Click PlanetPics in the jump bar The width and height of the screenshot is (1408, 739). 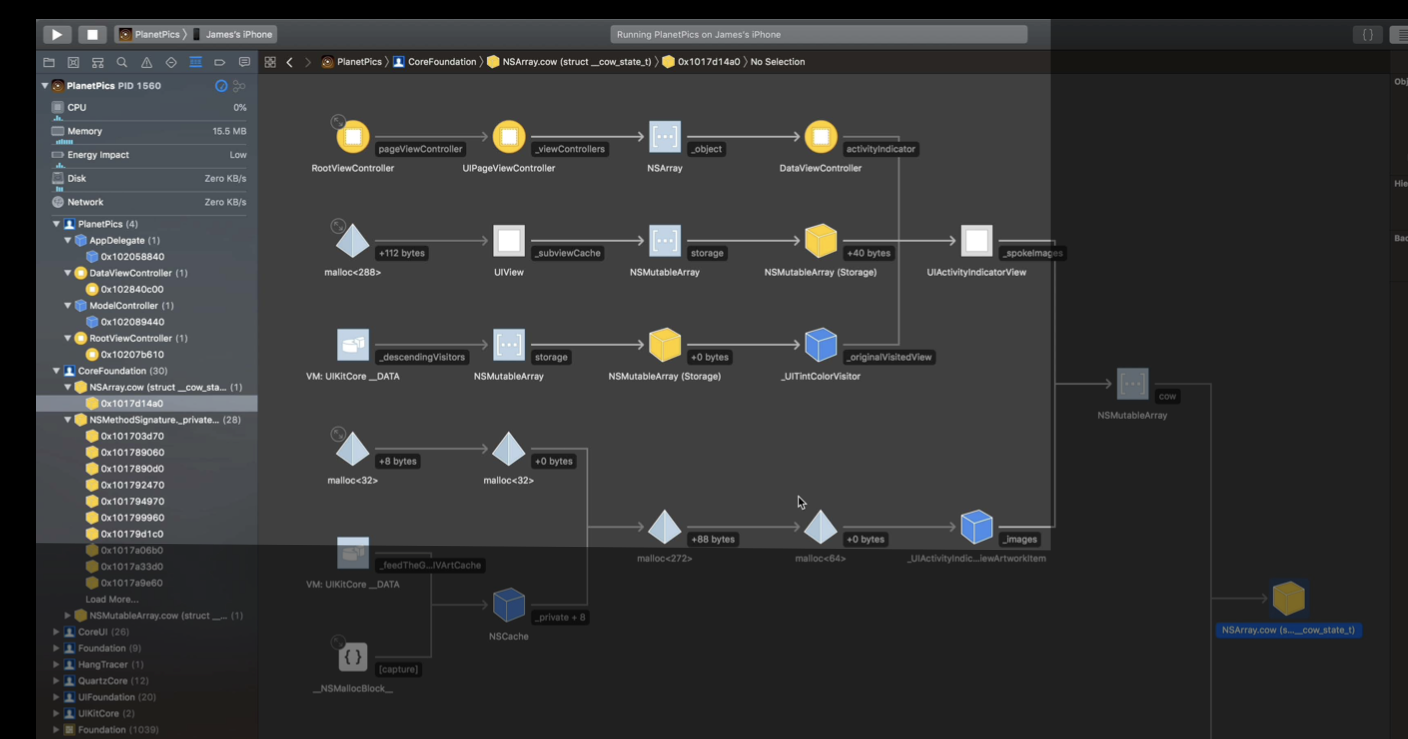coord(352,62)
